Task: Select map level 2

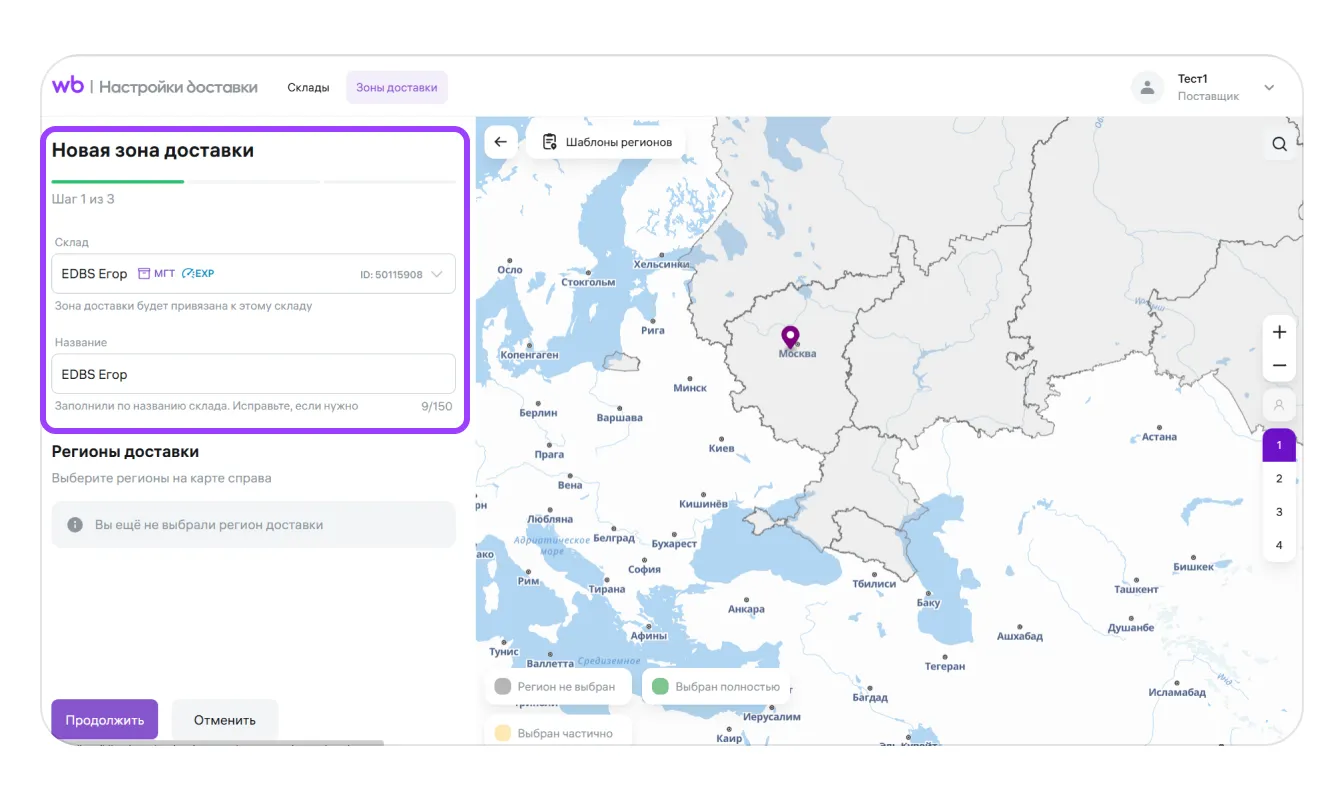Action: point(1279,479)
